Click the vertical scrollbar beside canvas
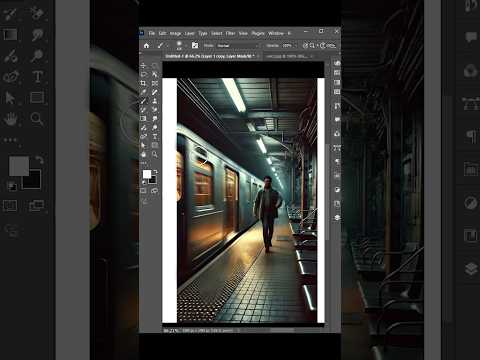Image resolution: width=480 pixels, height=360 pixels. click(327, 192)
